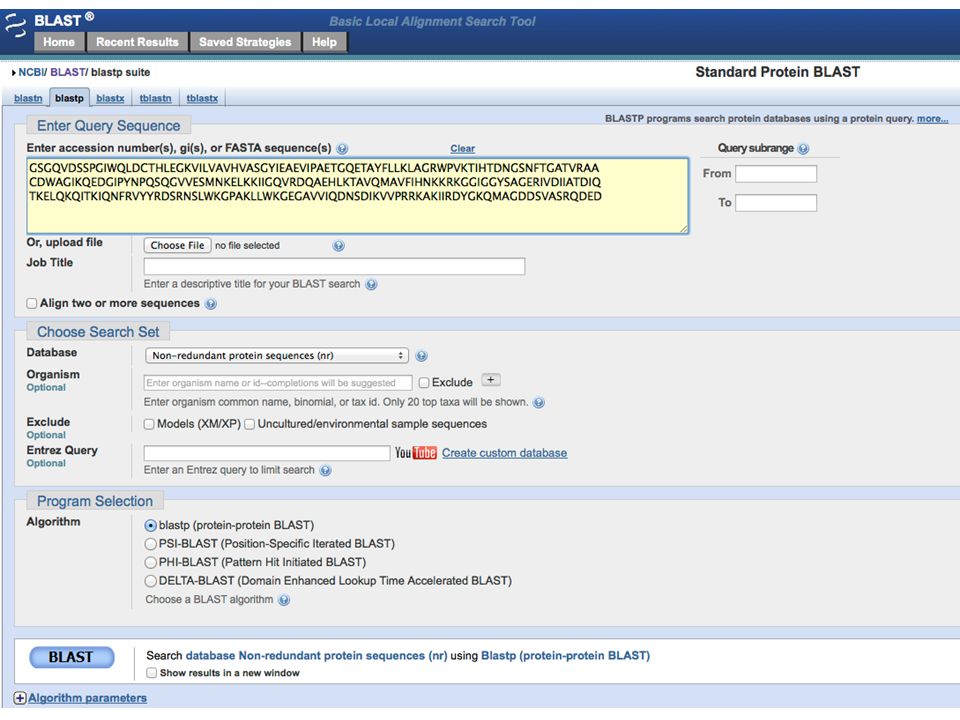The height and width of the screenshot is (720, 960).
Task: Check the organism Exclude checkbox
Action: coord(424,383)
